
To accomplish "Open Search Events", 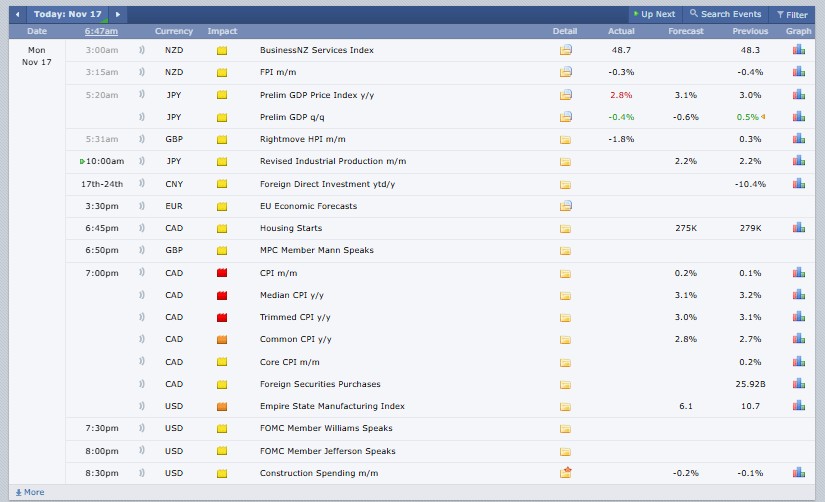I will tap(726, 15).
